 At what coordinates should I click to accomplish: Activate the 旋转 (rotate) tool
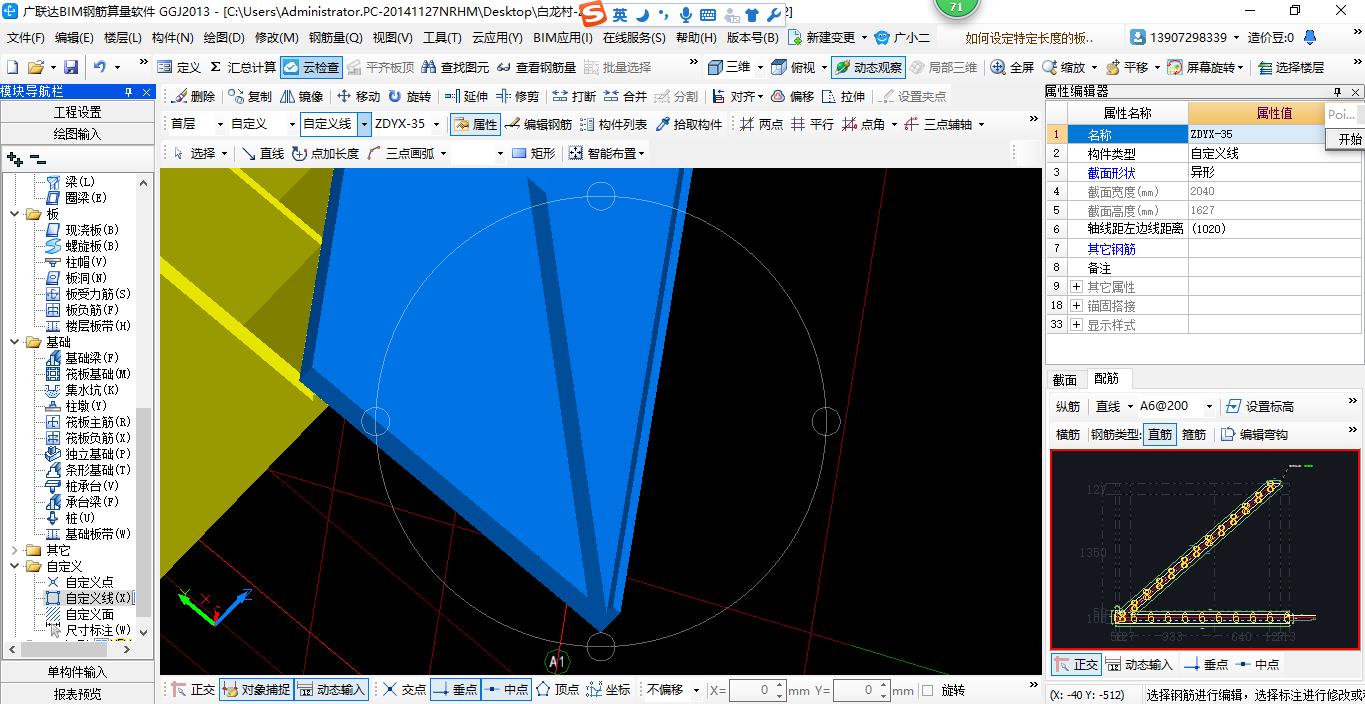coord(410,97)
